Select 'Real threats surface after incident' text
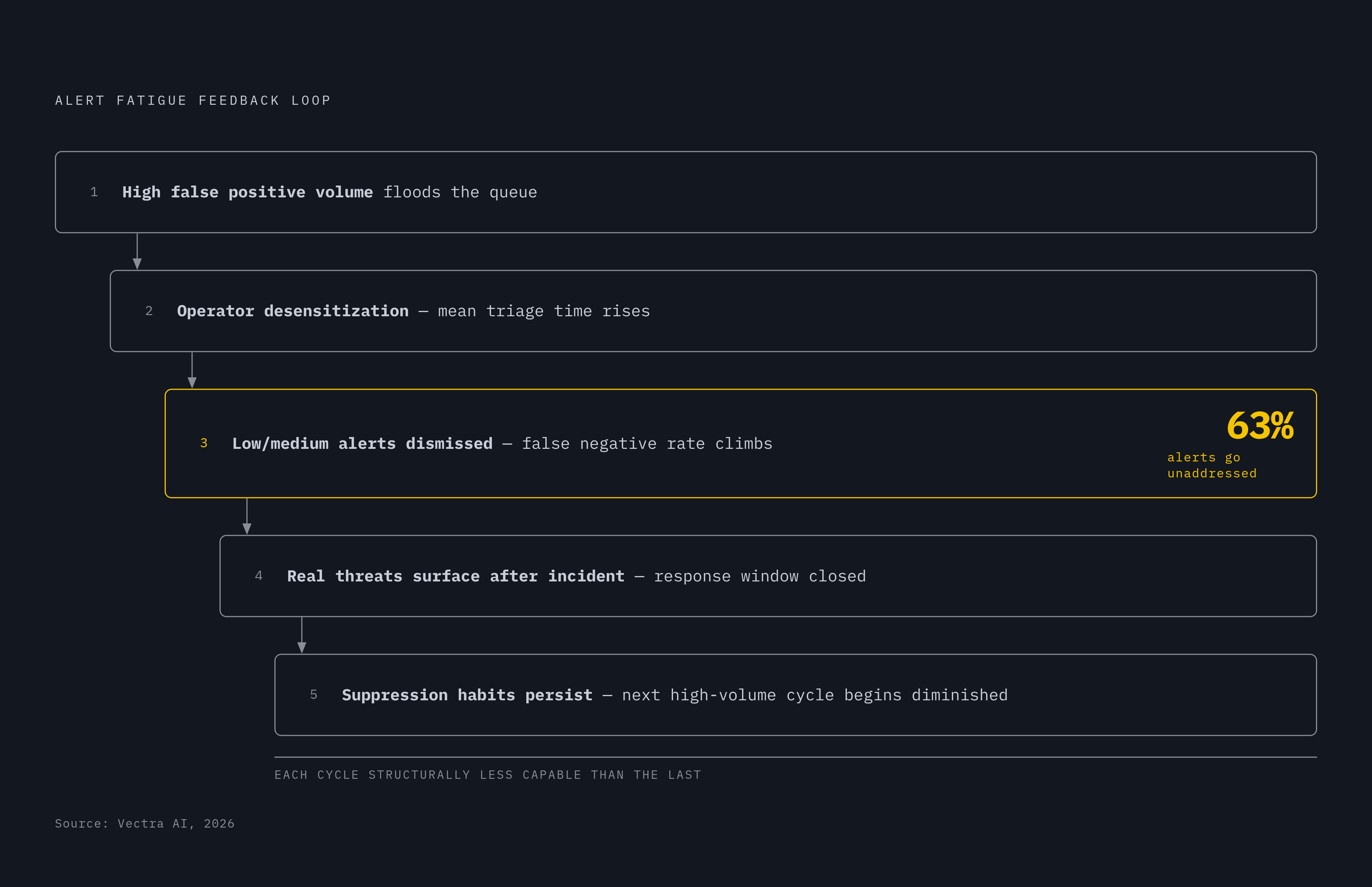Viewport: 1372px width, 887px height. (455, 576)
